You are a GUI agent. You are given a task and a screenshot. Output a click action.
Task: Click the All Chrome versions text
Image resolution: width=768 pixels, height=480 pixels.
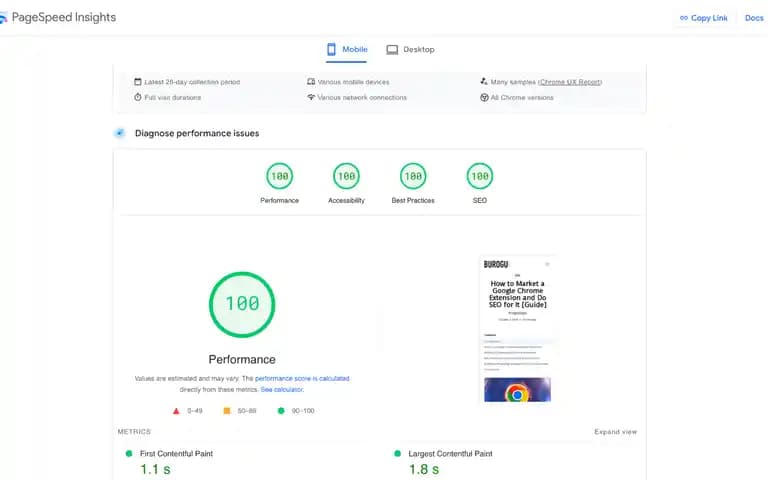point(522,97)
